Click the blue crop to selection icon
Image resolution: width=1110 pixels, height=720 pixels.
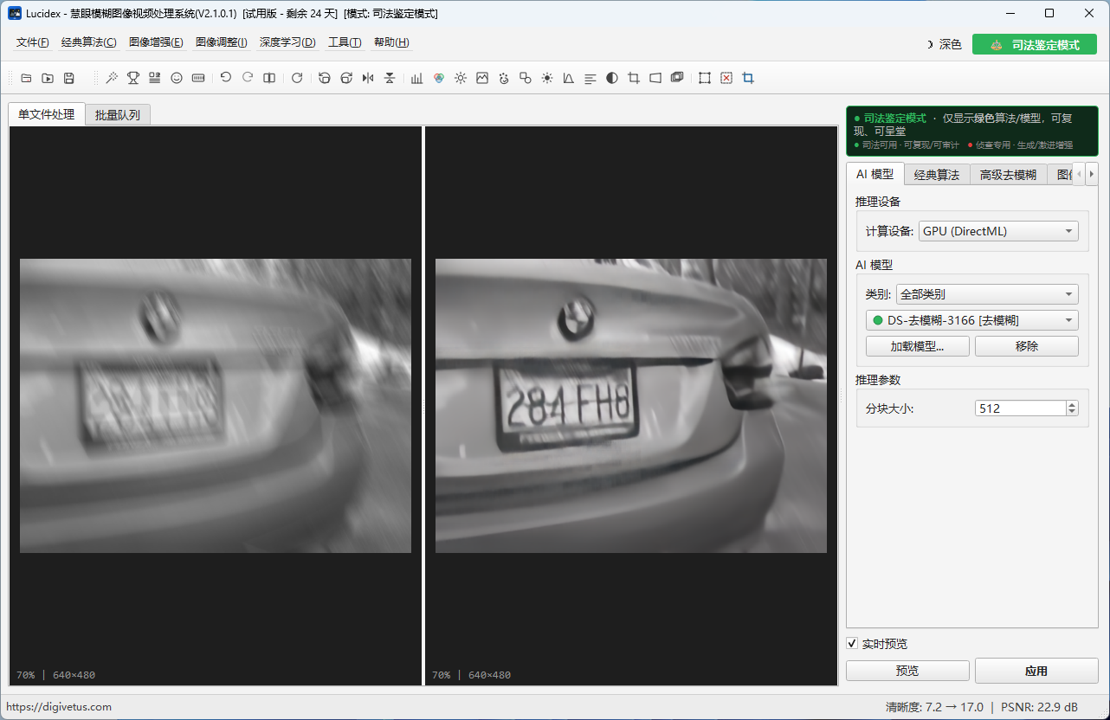[748, 78]
